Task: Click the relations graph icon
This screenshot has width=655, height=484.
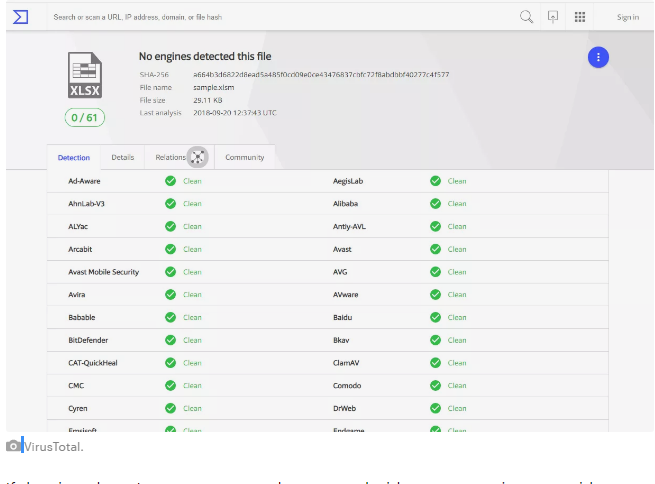Action: pyautogui.click(x=197, y=157)
